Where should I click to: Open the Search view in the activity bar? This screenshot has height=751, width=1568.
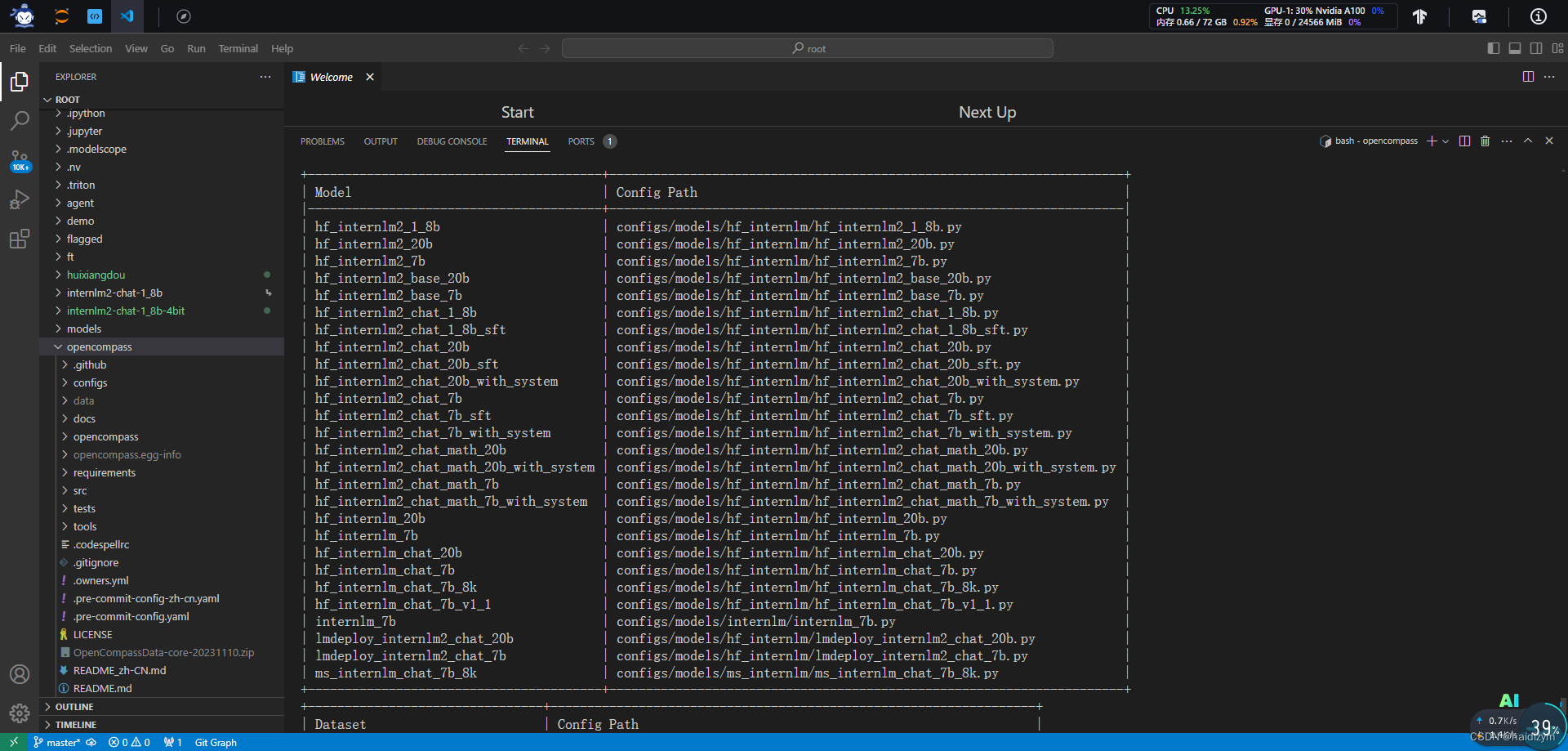point(20,120)
